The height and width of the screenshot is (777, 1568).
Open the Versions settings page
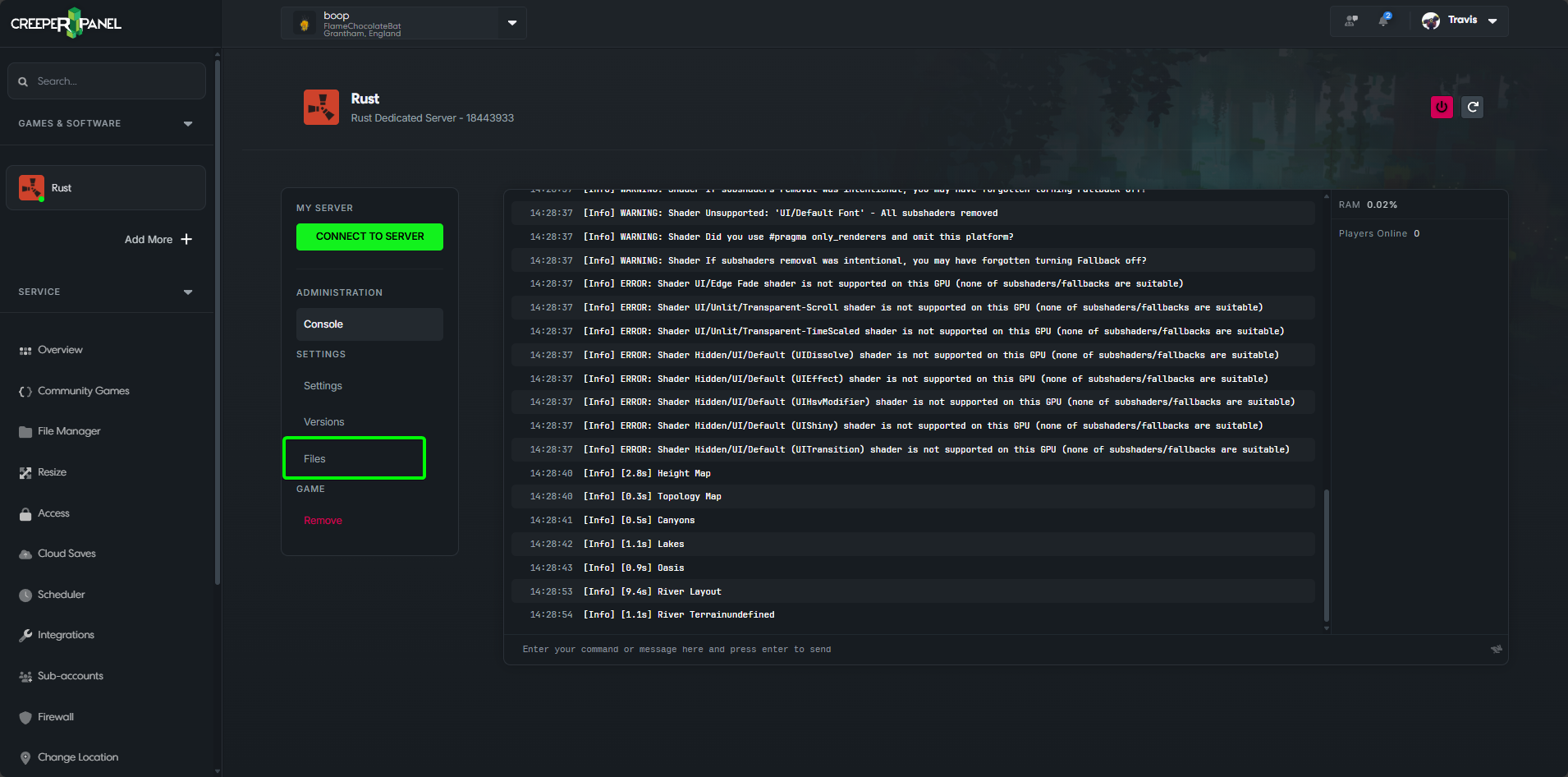(323, 421)
